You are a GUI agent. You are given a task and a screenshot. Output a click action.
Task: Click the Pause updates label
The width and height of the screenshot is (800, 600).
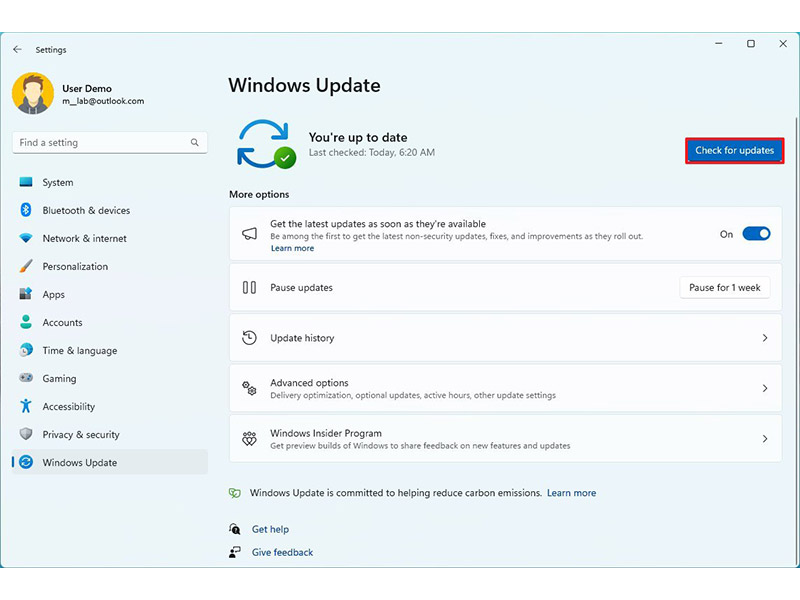302,288
